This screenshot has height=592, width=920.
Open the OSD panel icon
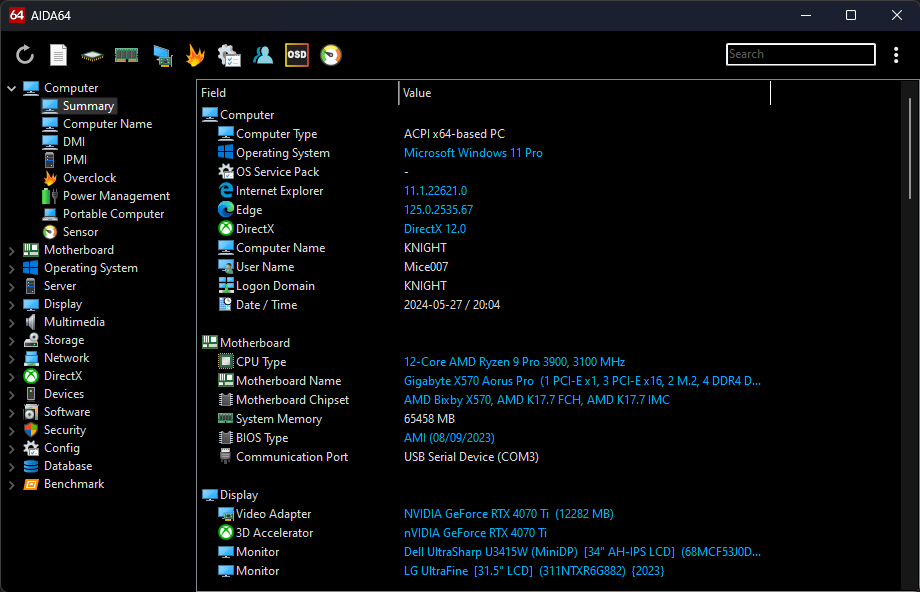[296, 55]
